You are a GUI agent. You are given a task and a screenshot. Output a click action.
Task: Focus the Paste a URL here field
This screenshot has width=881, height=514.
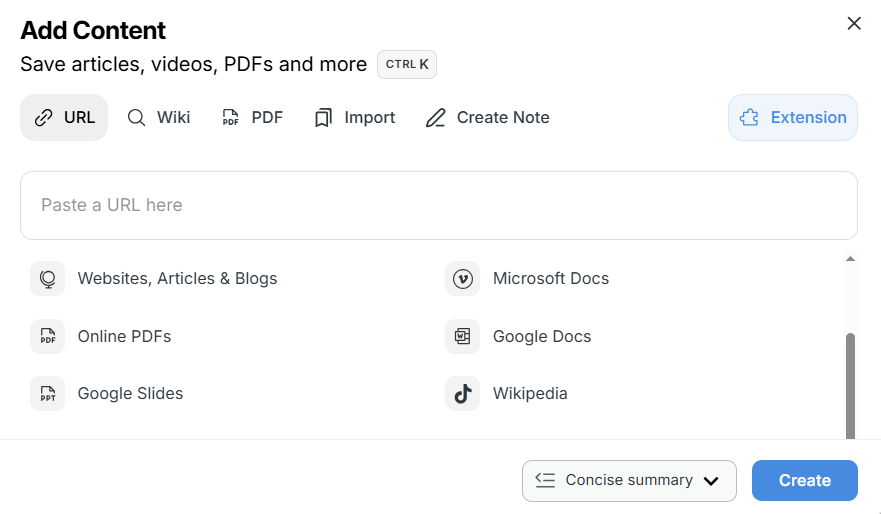438,205
